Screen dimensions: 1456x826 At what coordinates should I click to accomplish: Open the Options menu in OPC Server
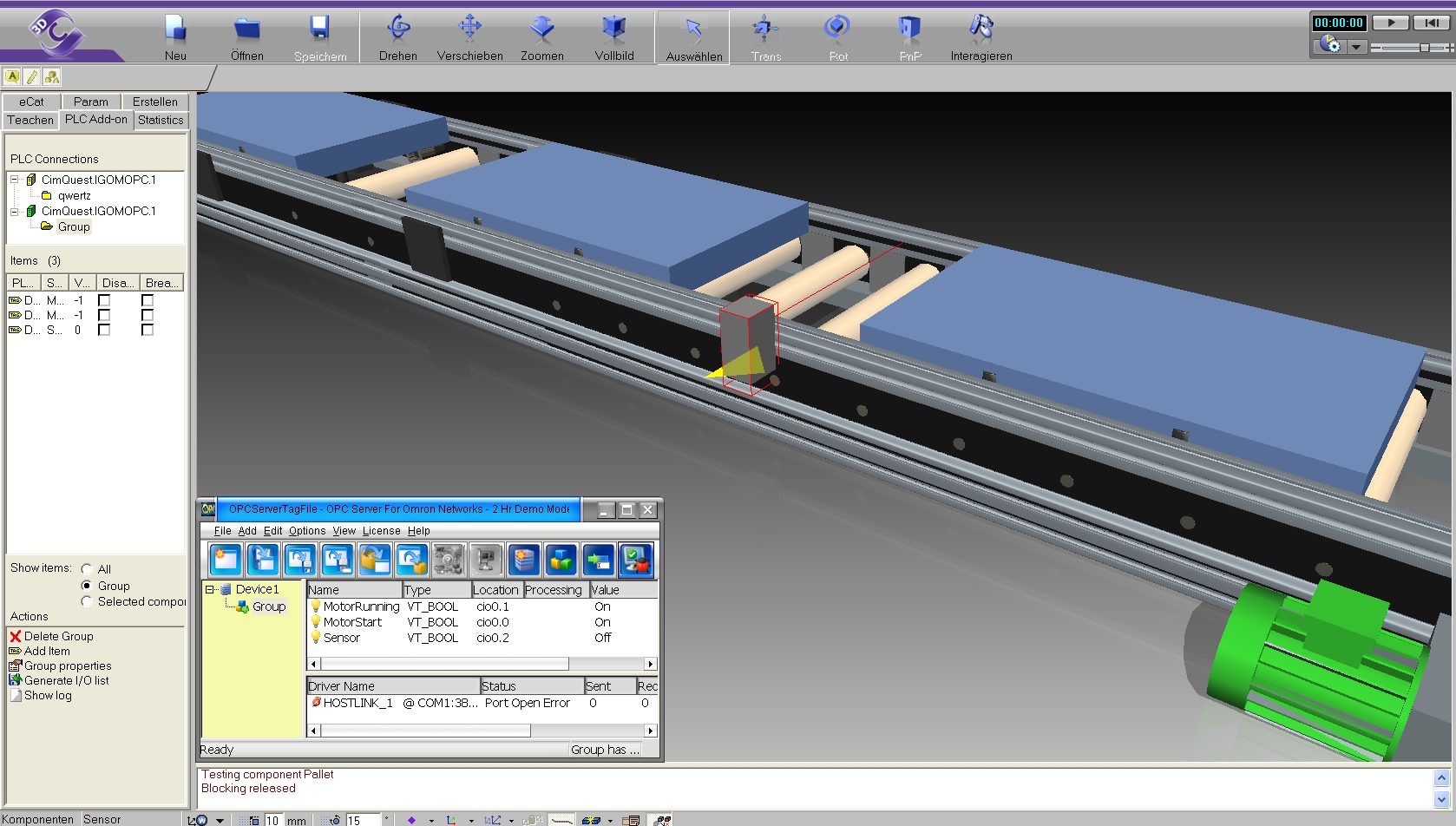307,531
